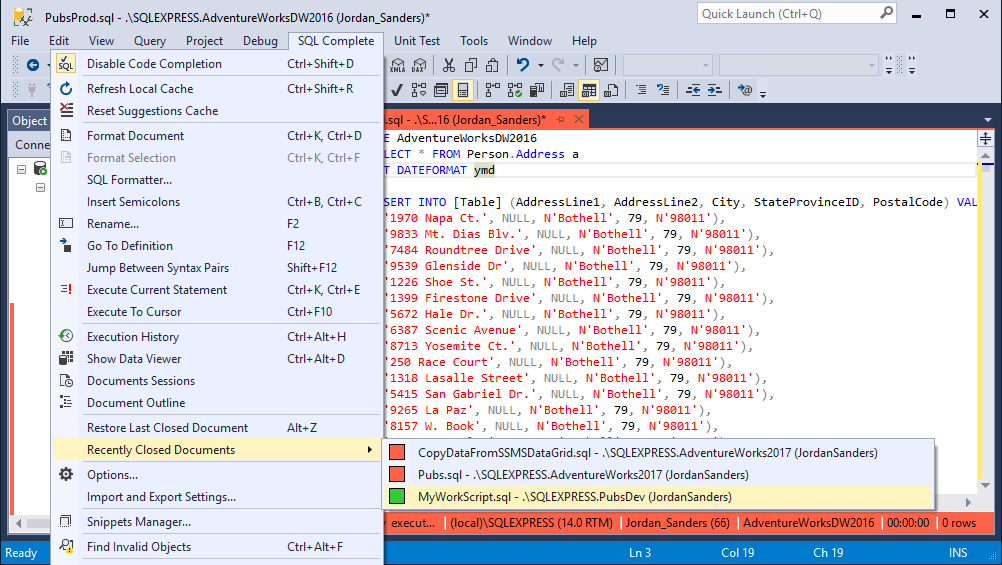The width and height of the screenshot is (1002, 565).
Task: Click the Cut scissors icon
Action: coord(449,65)
